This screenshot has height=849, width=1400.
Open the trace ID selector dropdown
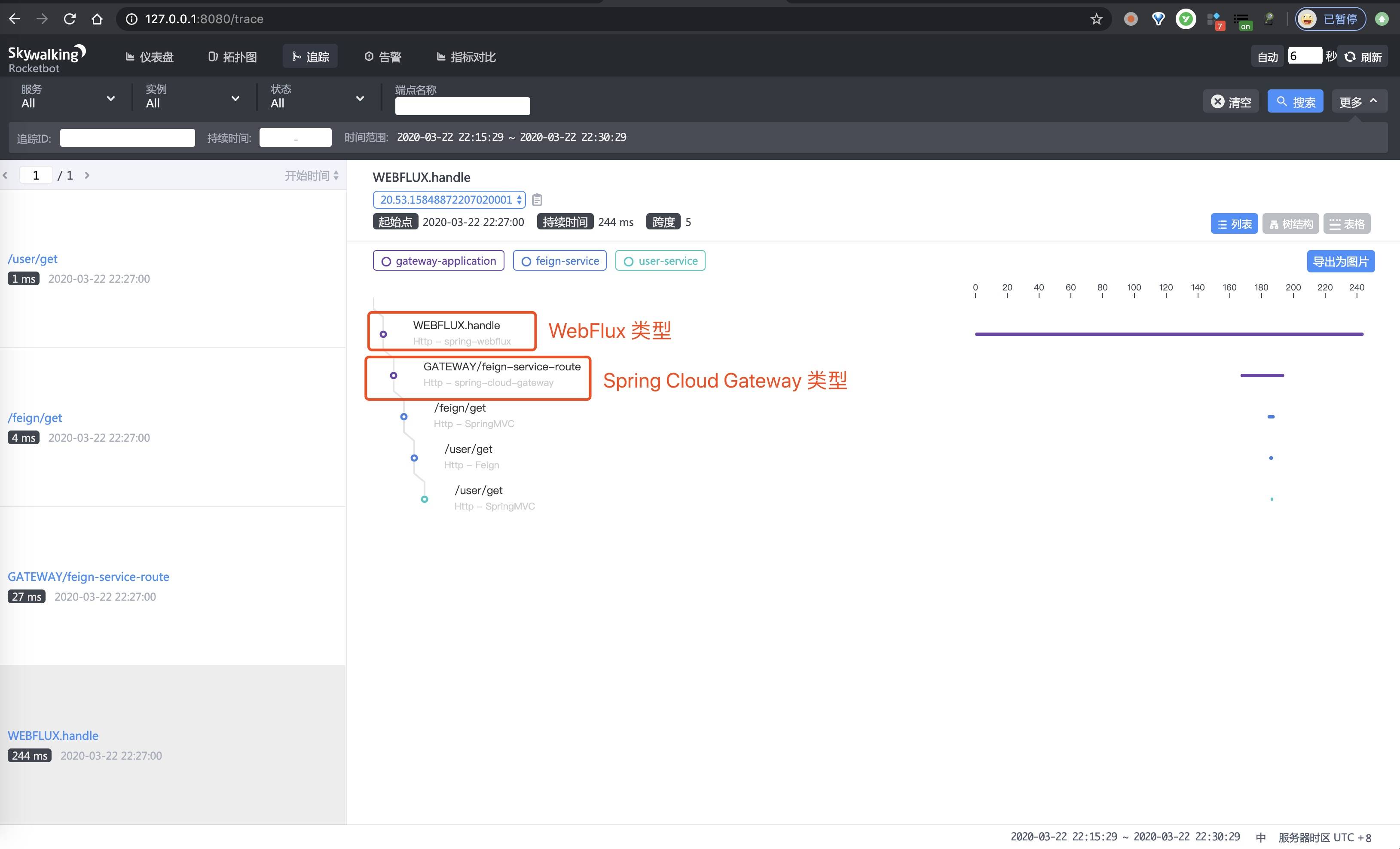[x=449, y=199]
